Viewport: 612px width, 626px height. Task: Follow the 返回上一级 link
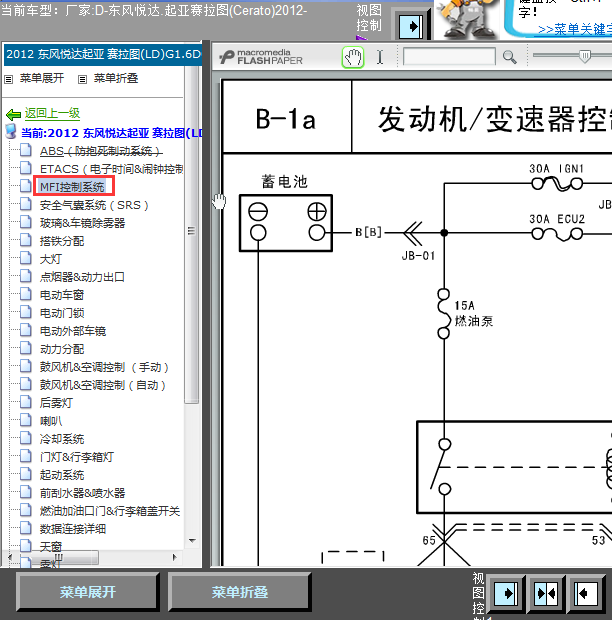(52, 113)
